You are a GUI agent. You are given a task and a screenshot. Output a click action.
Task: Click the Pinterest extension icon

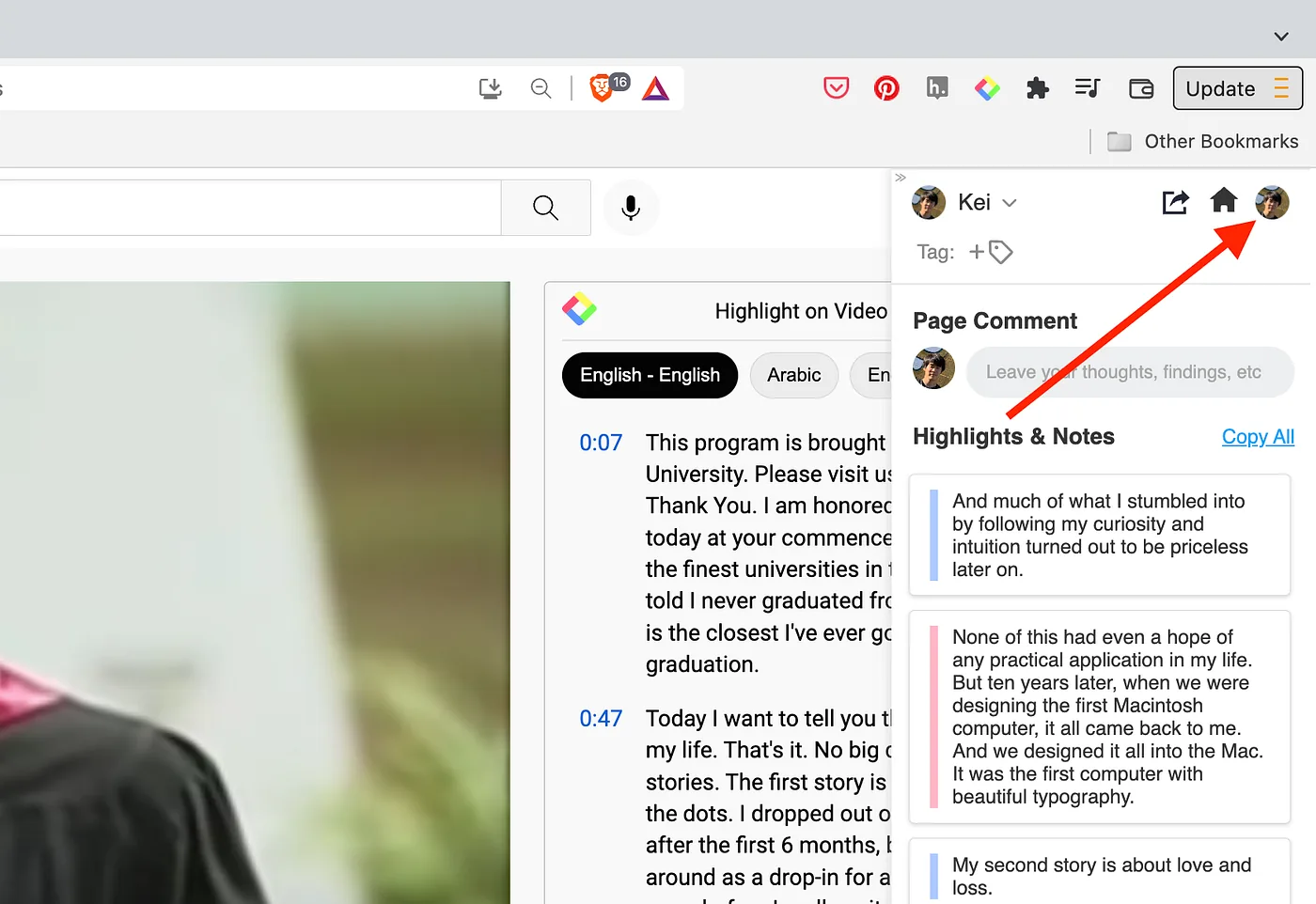(x=886, y=88)
